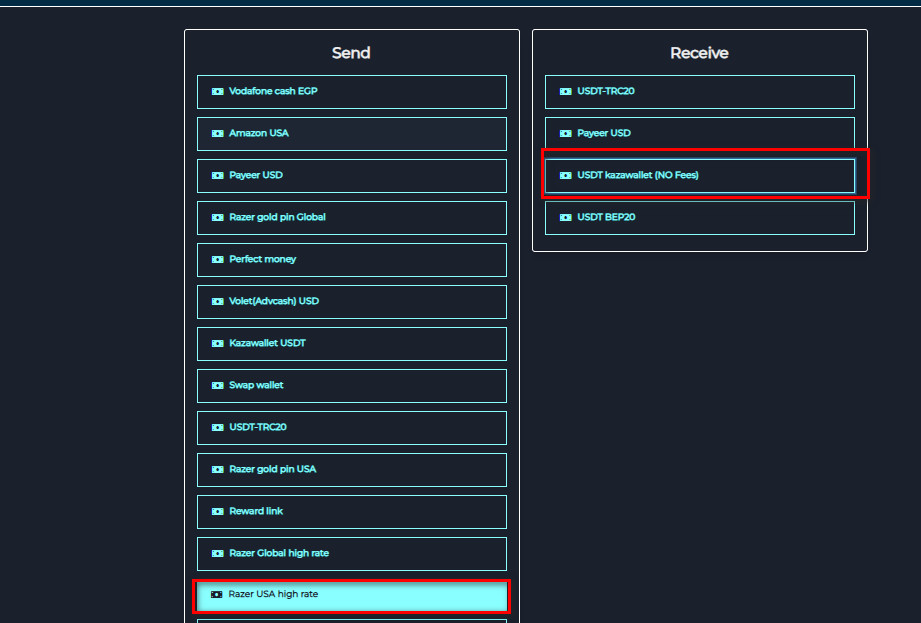The height and width of the screenshot is (623, 921).
Task: Pick Razer gold pin USA option
Action: coord(351,469)
